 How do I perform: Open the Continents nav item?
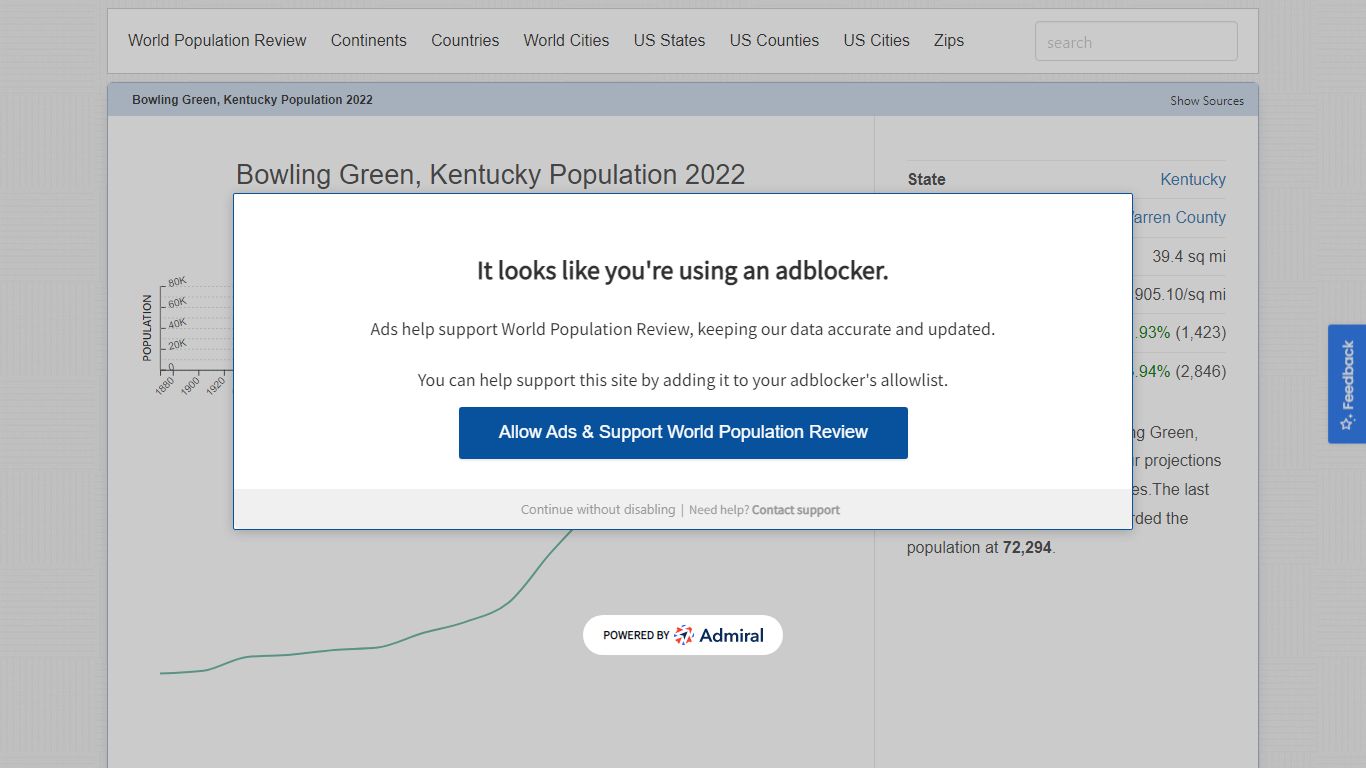tap(369, 41)
